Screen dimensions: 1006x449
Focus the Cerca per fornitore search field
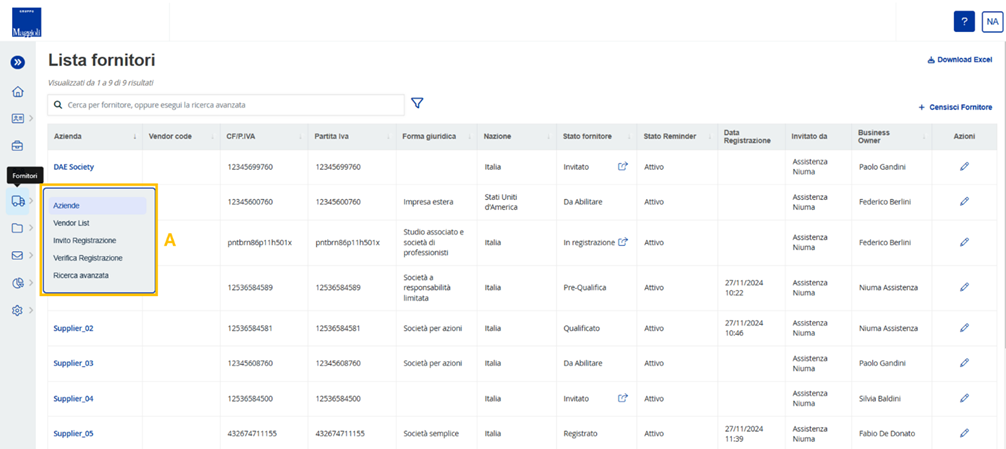pyautogui.click(x=226, y=105)
